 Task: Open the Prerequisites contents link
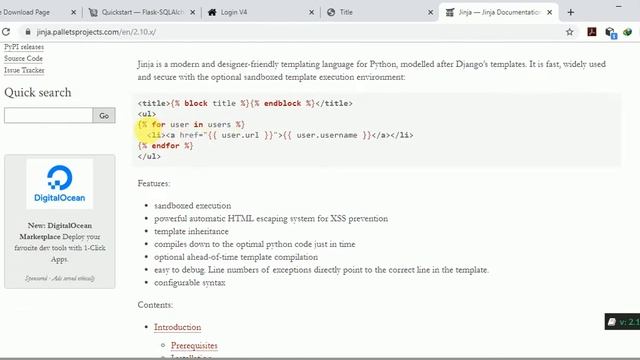194,345
